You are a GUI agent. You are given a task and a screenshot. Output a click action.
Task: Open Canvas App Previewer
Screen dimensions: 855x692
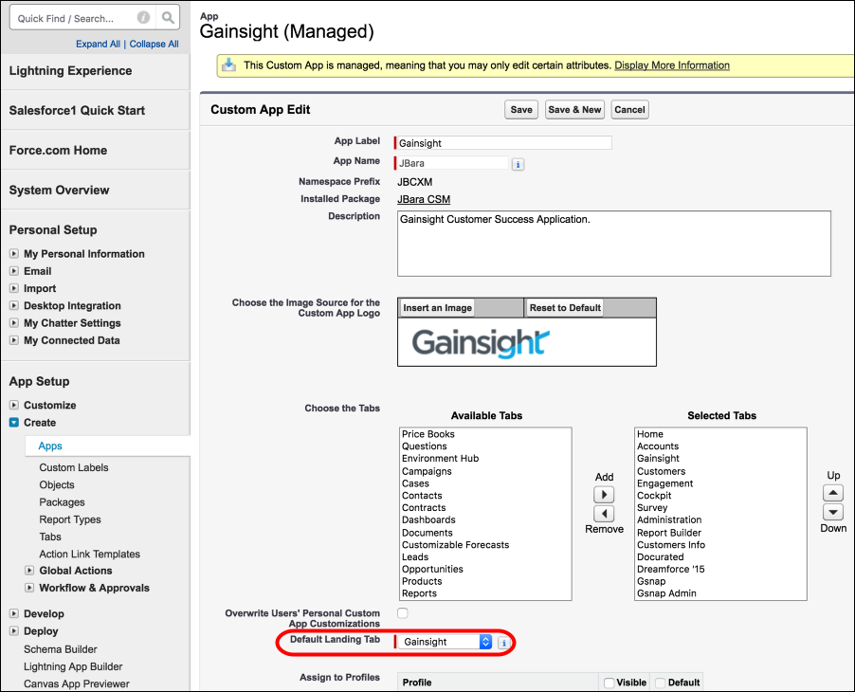76,684
